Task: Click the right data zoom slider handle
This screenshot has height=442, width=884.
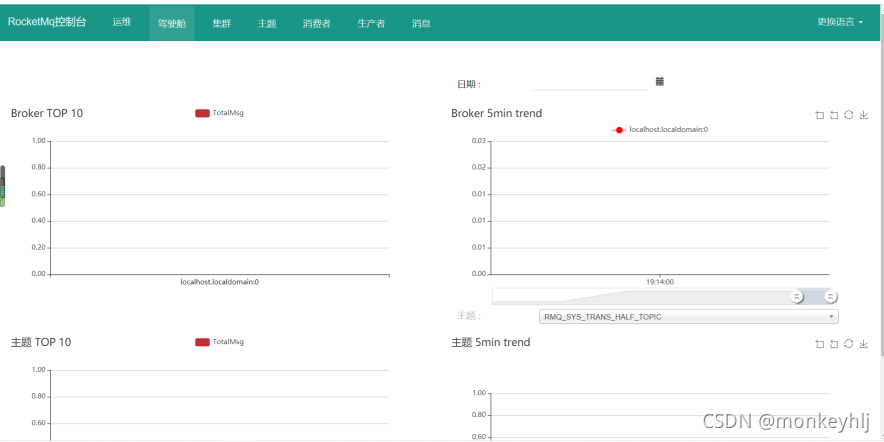Action: [x=830, y=297]
